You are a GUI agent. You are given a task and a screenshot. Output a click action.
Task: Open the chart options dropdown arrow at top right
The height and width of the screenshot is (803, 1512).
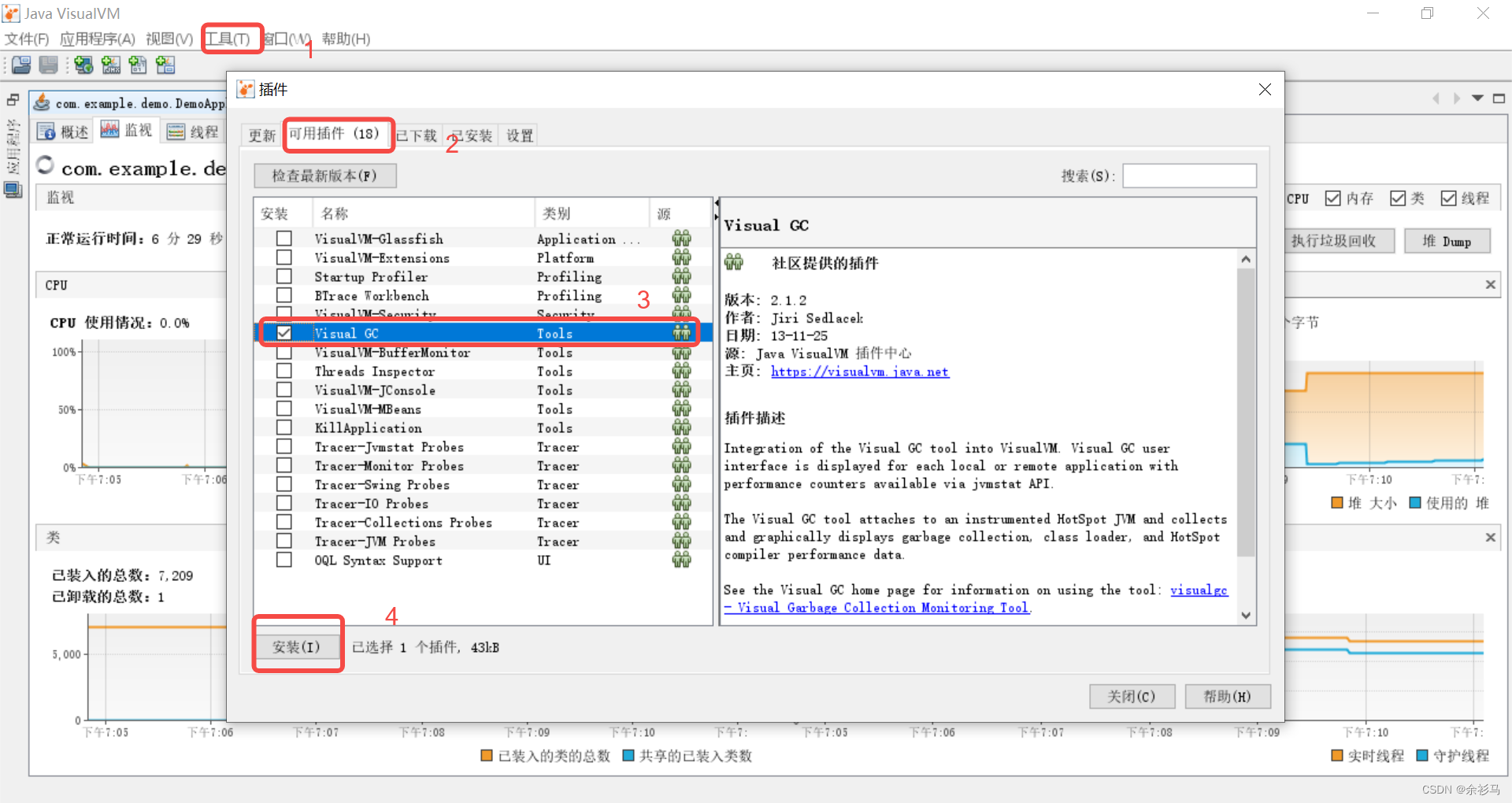(x=1477, y=98)
